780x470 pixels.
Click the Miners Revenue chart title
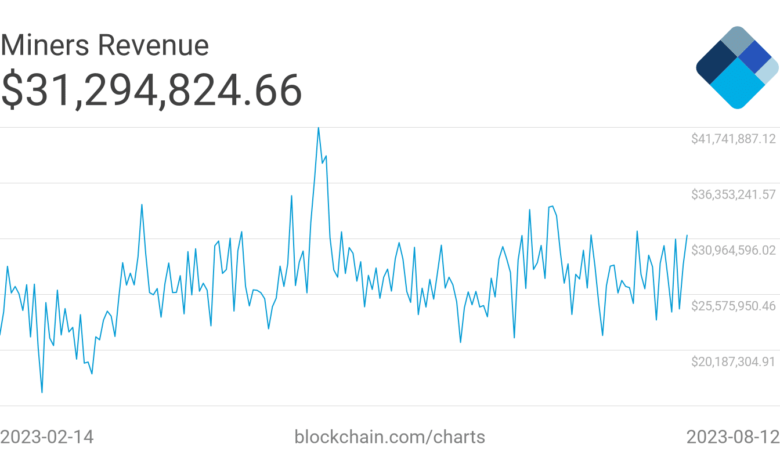(x=105, y=45)
